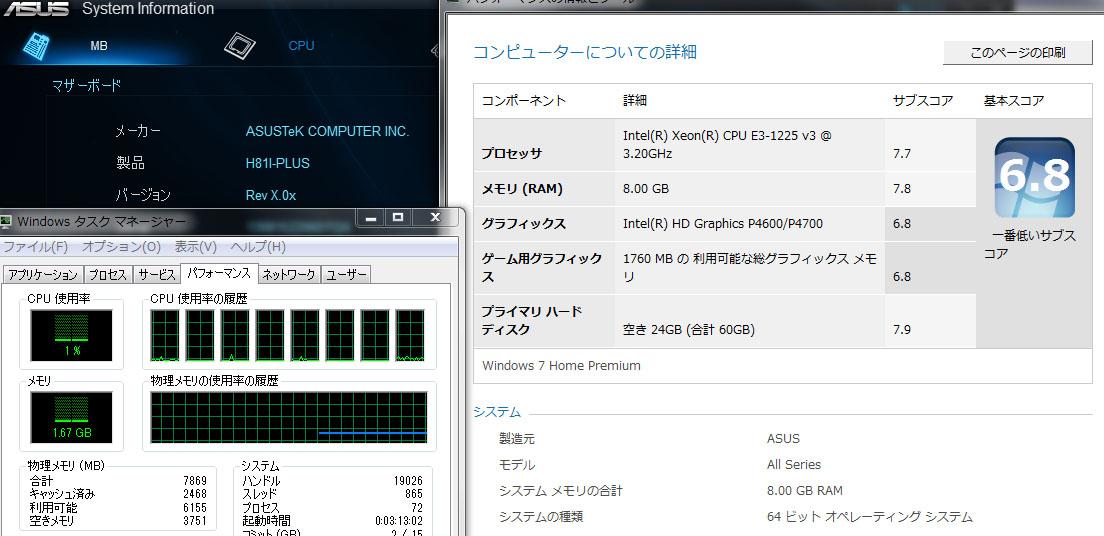Click the 物理メモリの使用率の履歴 graph
The width and height of the screenshot is (1104, 536).
289,418
